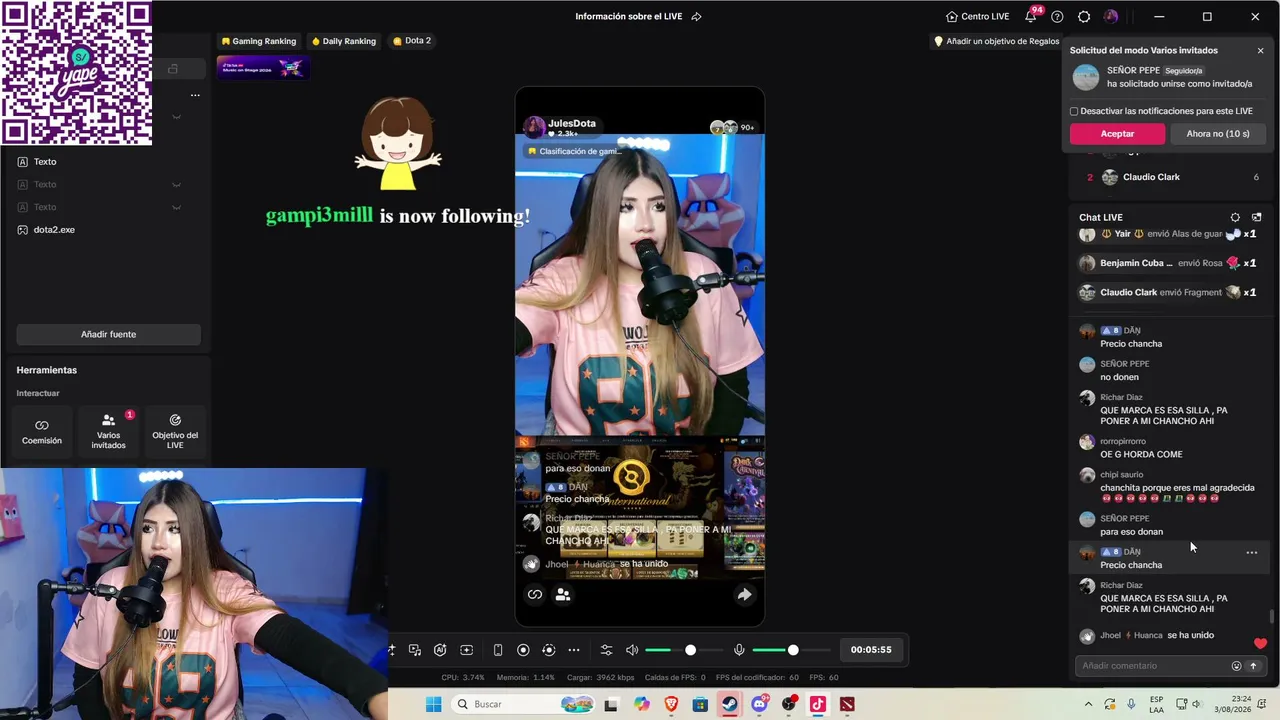Click the guests icon in phone preview
This screenshot has width=1280, height=720.
coord(563,594)
